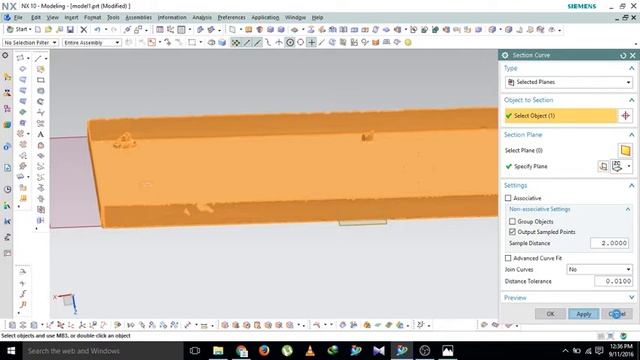The height and width of the screenshot is (360, 640).
Task: Open the Preferences menu
Action: click(x=231, y=18)
